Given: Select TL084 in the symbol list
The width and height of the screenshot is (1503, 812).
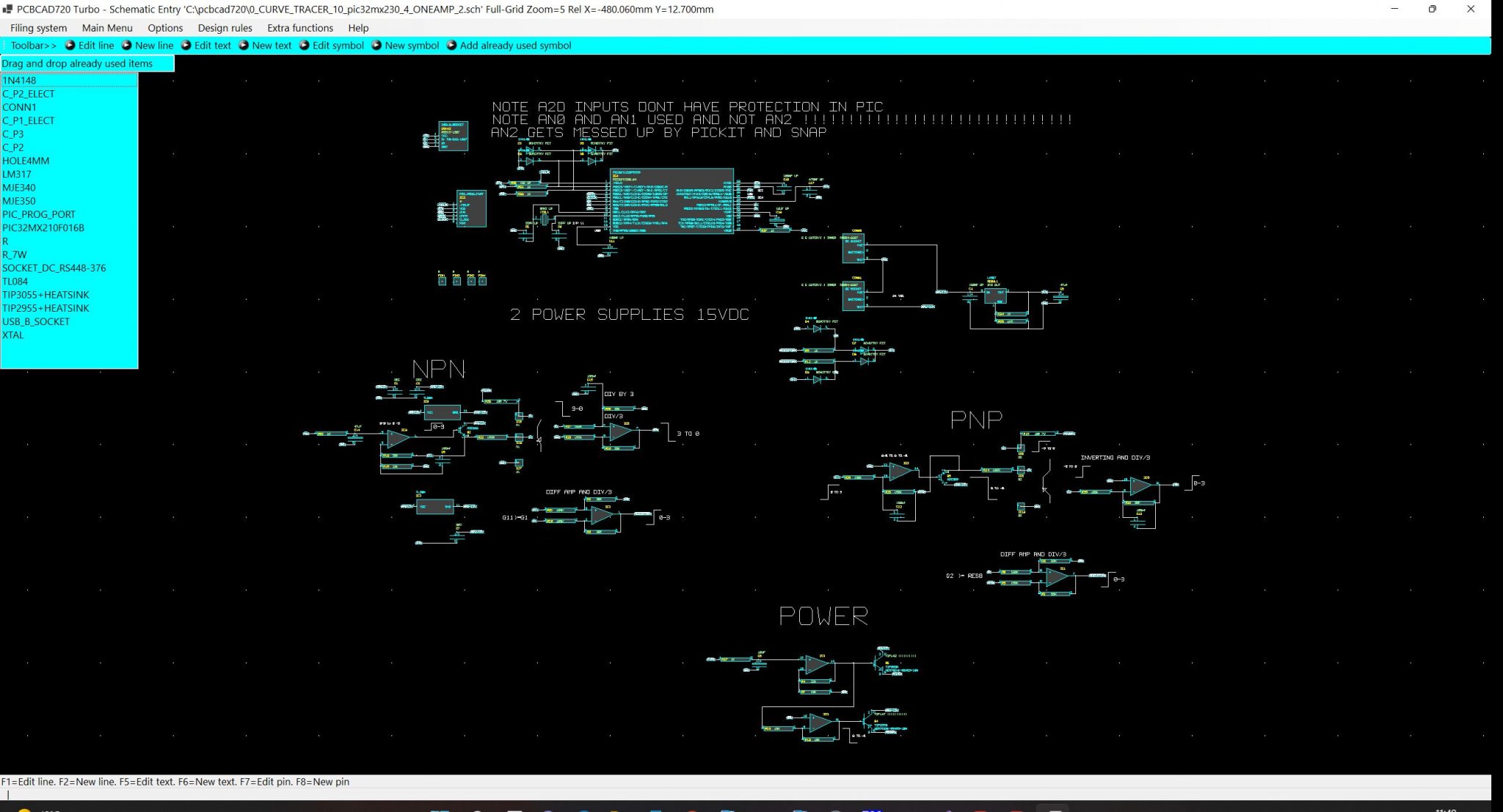Looking at the screenshot, I should [69, 282].
